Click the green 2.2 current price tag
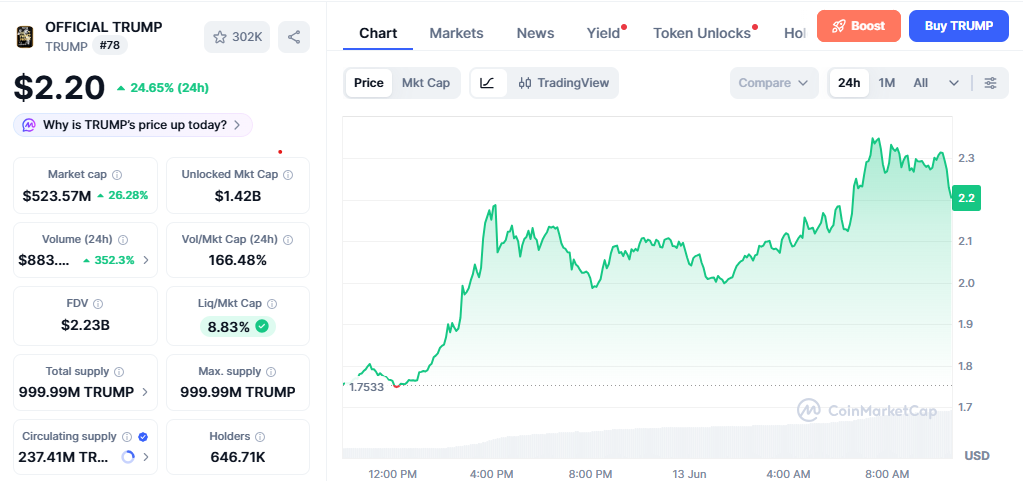 (966, 198)
